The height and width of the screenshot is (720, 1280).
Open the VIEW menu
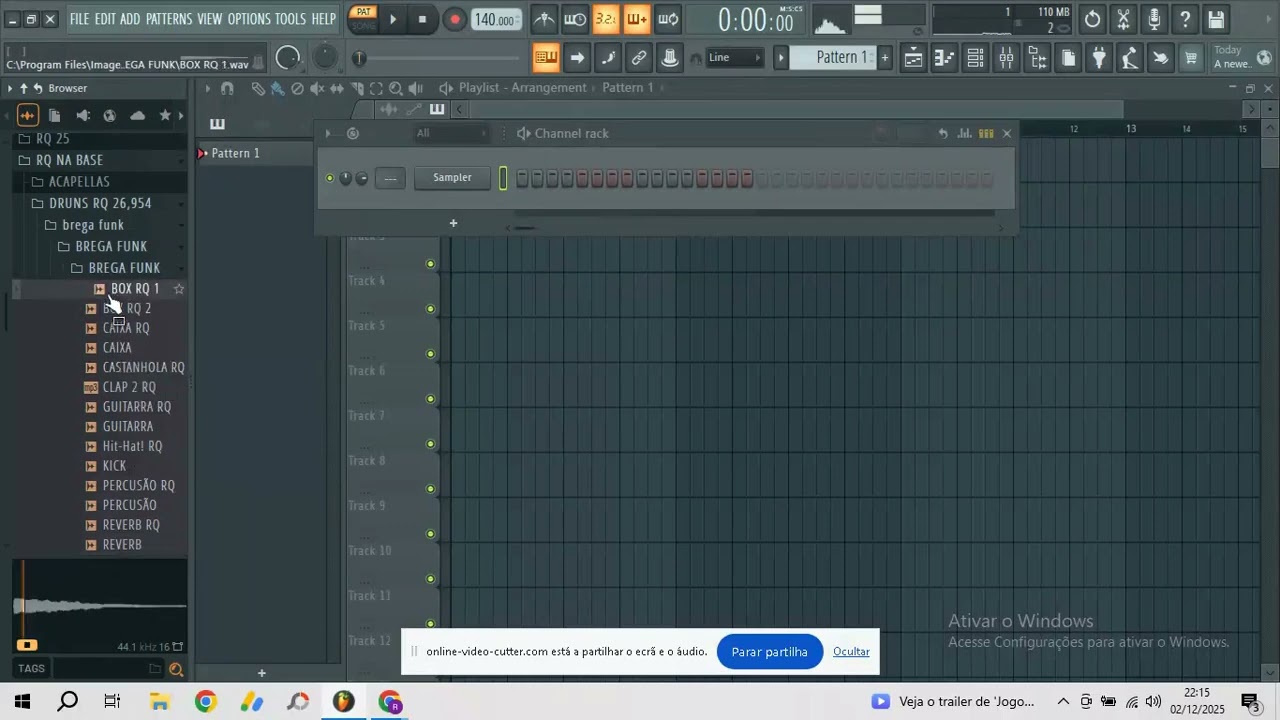tap(210, 19)
